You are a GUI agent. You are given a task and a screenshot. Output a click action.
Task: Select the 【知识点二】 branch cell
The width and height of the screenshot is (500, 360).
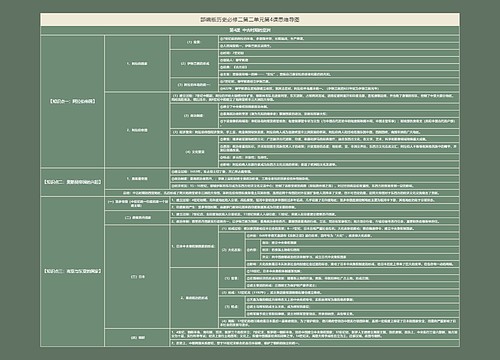click(x=72, y=182)
